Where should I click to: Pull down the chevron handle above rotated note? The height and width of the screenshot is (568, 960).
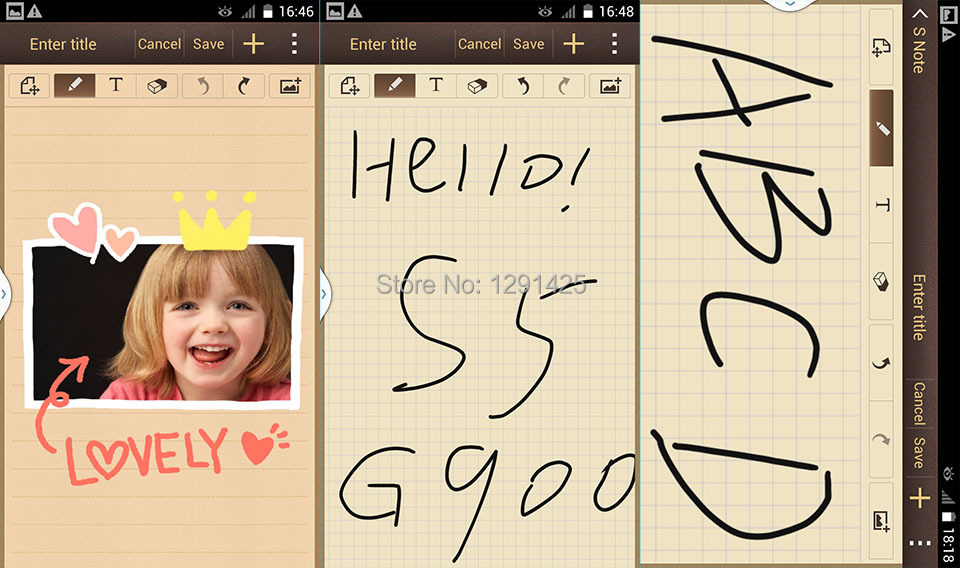pos(790,4)
